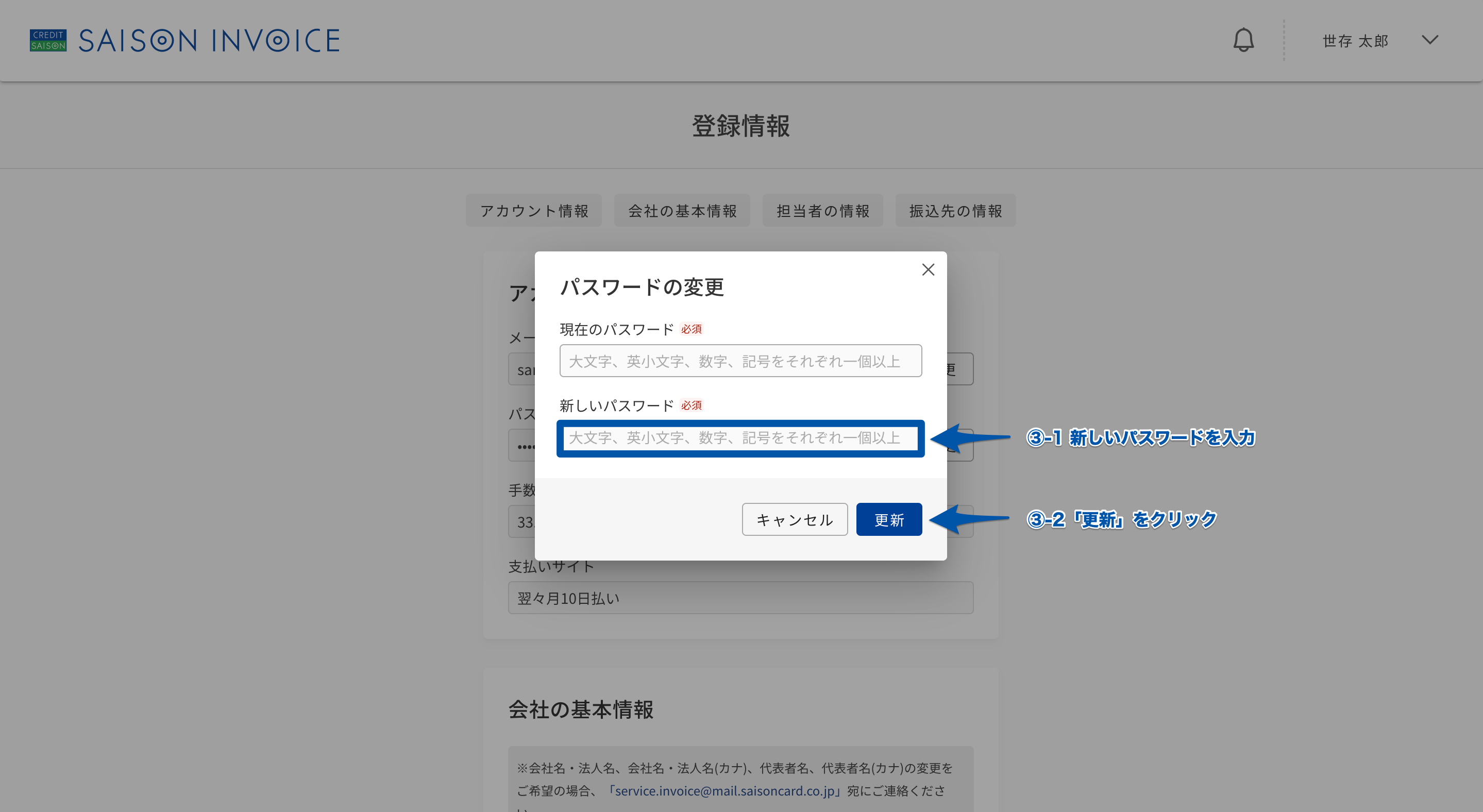1483x812 pixels.
Task: Click the 更新 button
Action: coord(889,520)
